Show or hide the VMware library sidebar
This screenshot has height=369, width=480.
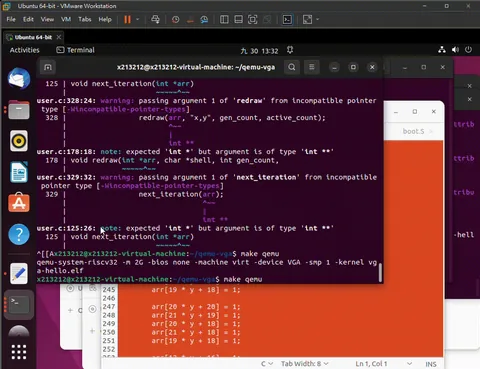click(224, 20)
